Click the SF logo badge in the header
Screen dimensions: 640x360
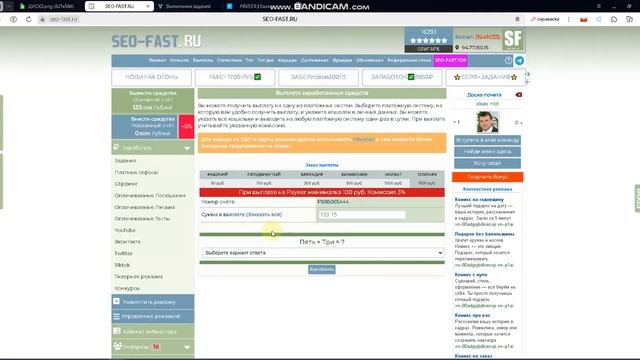click(513, 40)
